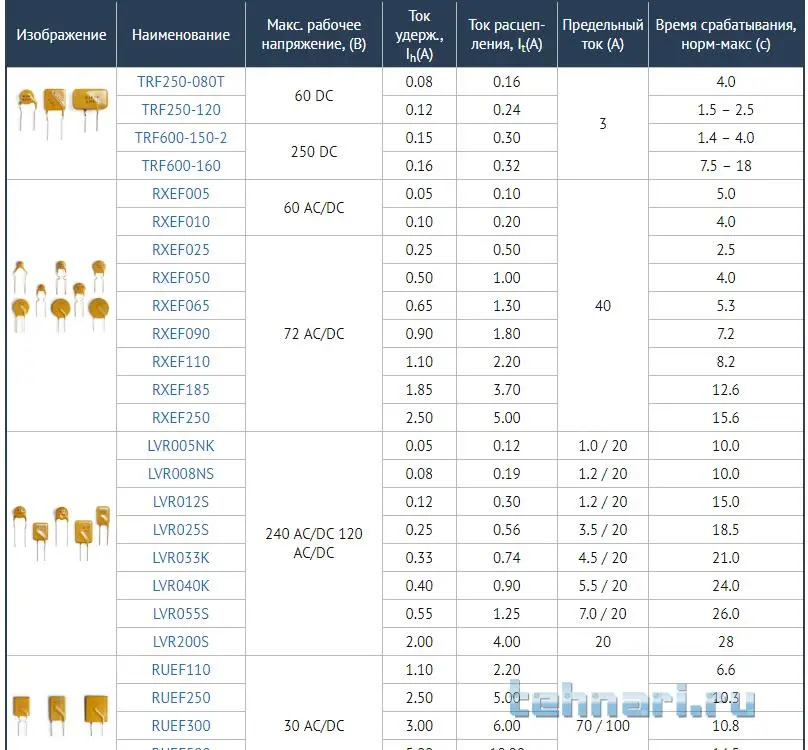Select the '1.85' hold current cell

419,390
